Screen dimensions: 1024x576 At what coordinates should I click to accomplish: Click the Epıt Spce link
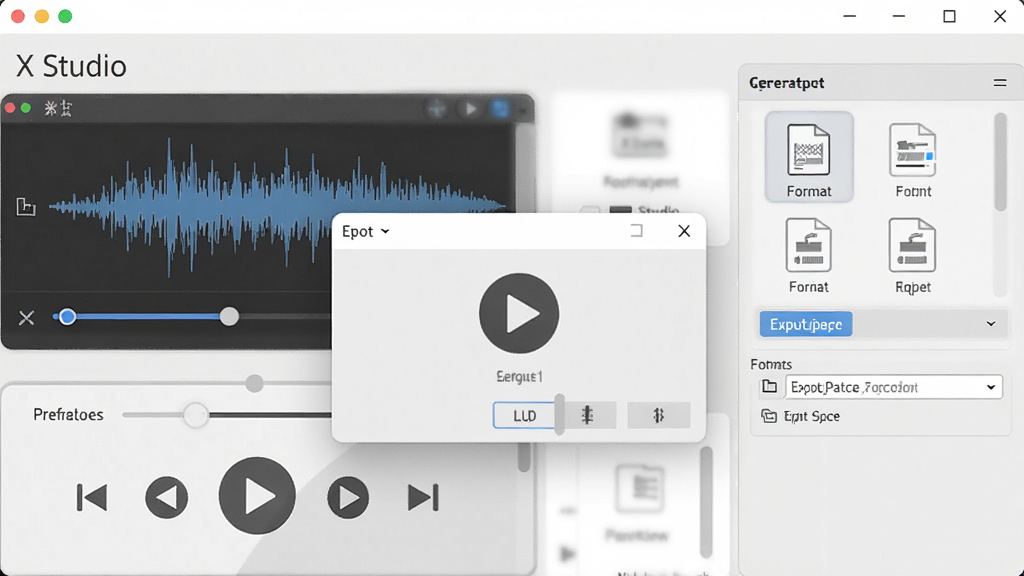(811, 416)
